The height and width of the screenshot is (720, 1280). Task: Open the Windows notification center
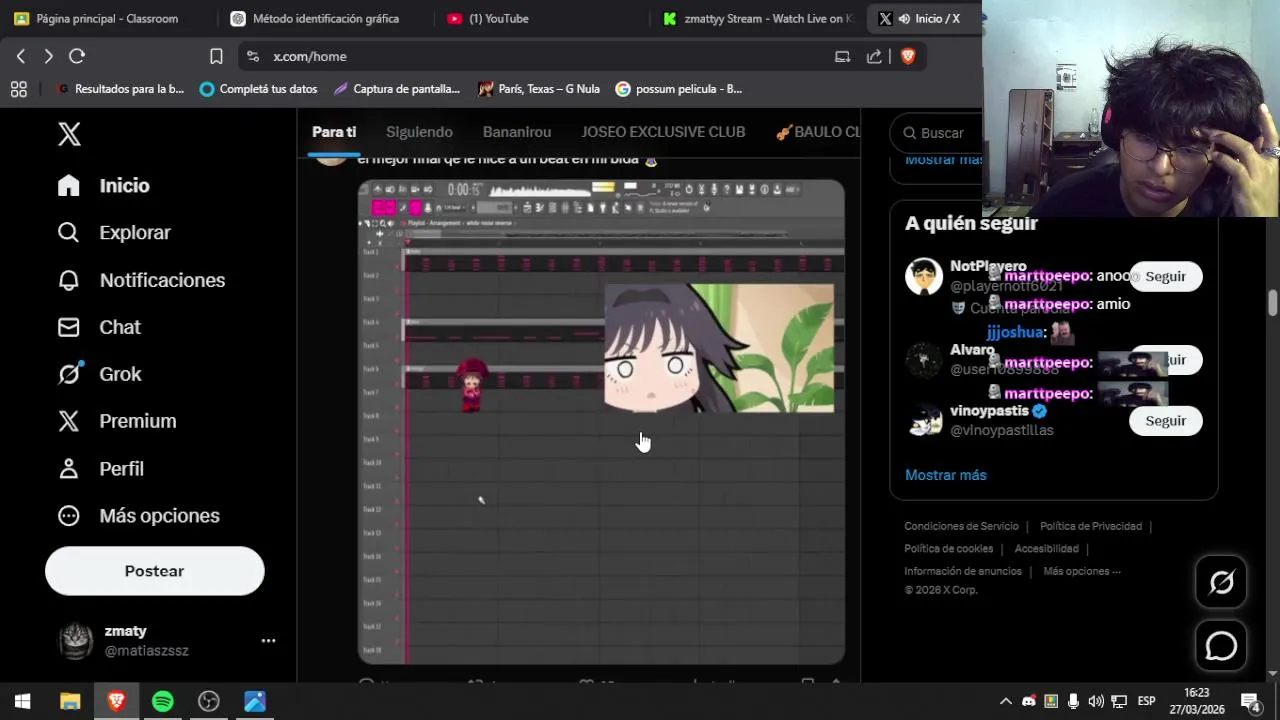[1250, 701]
